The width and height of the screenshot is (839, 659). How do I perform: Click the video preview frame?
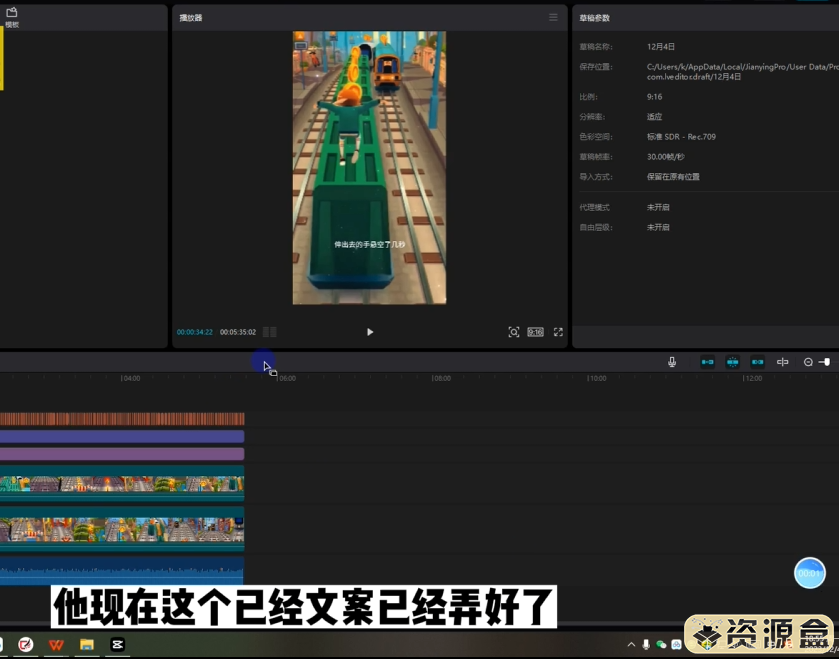(x=369, y=167)
